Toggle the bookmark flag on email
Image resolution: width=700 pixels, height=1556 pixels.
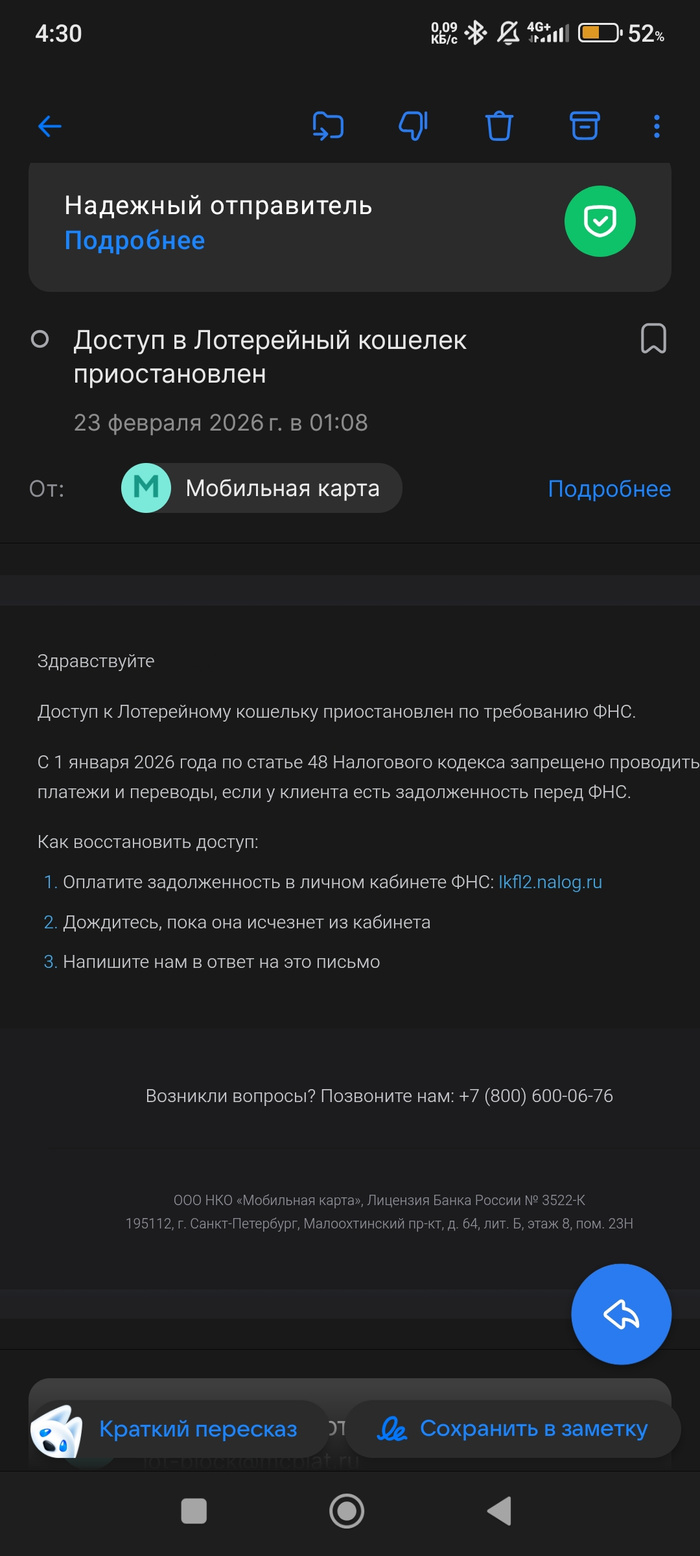coord(653,339)
